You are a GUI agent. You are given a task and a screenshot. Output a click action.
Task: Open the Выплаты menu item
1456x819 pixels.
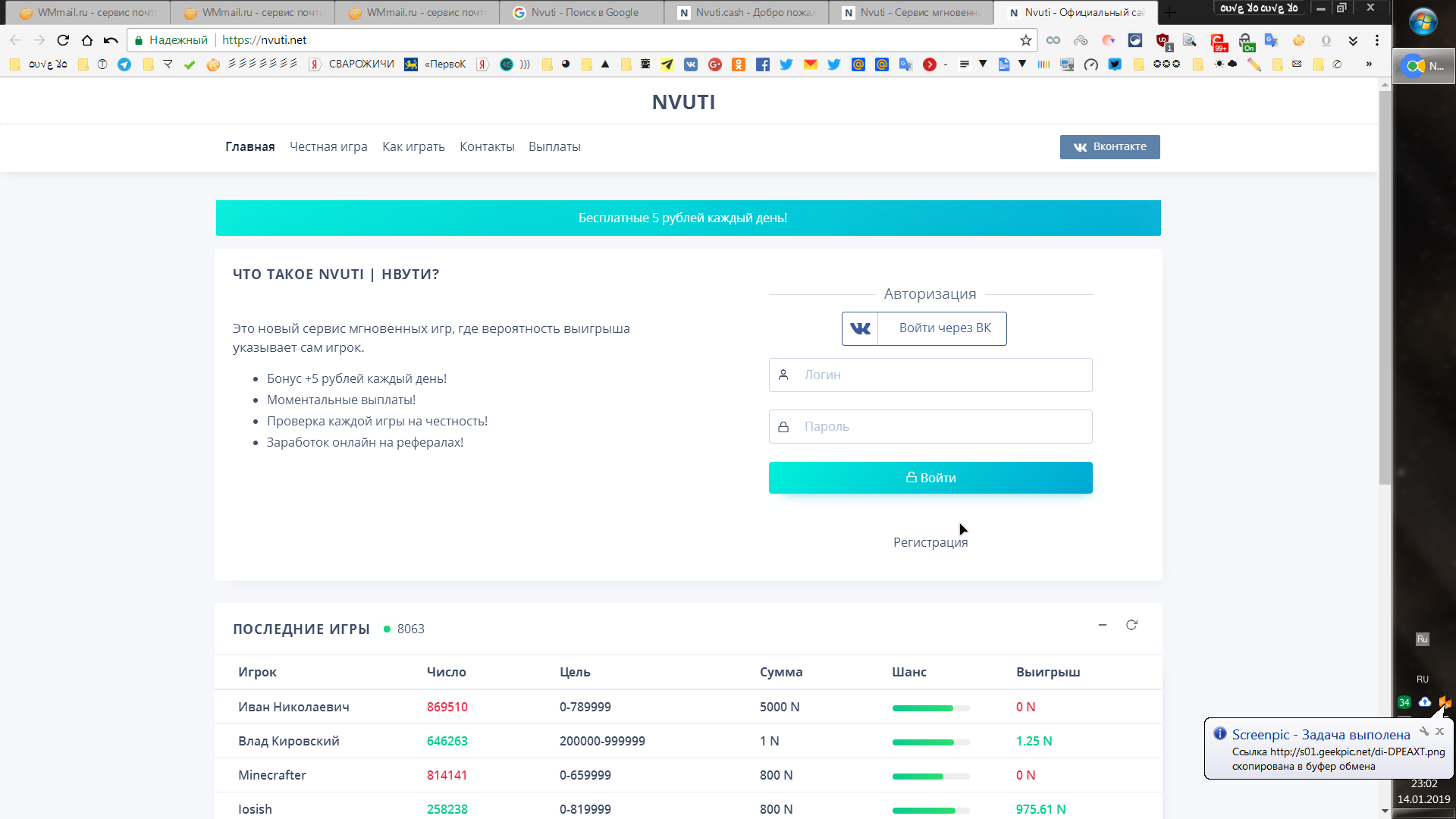tap(554, 147)
